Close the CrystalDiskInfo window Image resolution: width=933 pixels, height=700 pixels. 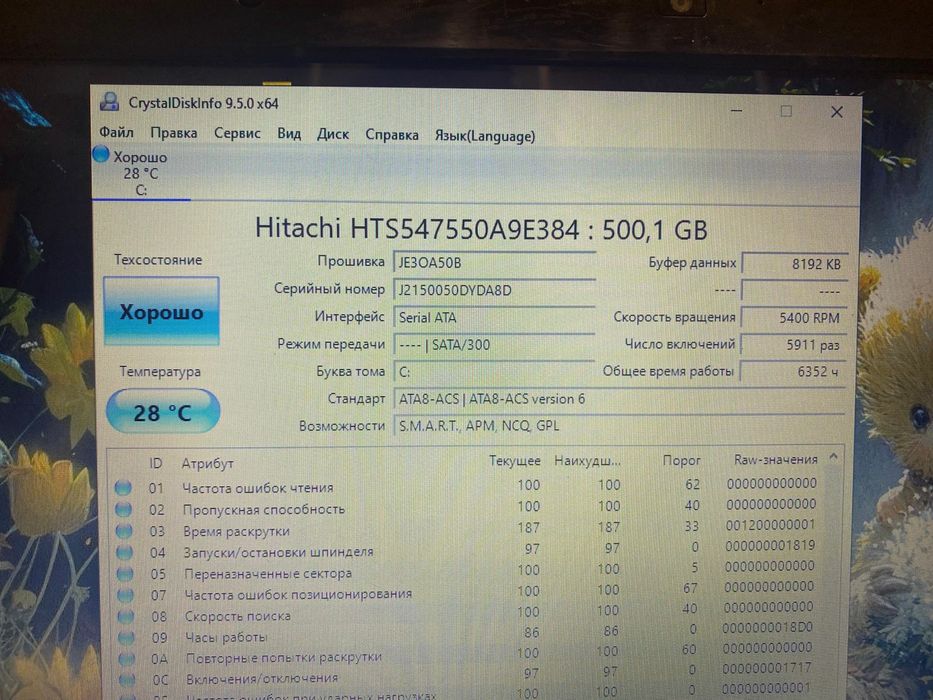837,112
